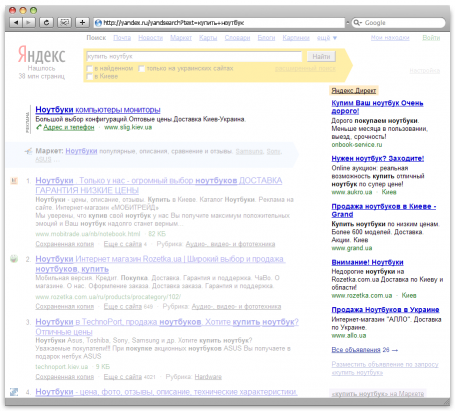The image size is (455, 411).
Task: Enable the 'в найденном' checkbox
Action: [x=89, y=69]
